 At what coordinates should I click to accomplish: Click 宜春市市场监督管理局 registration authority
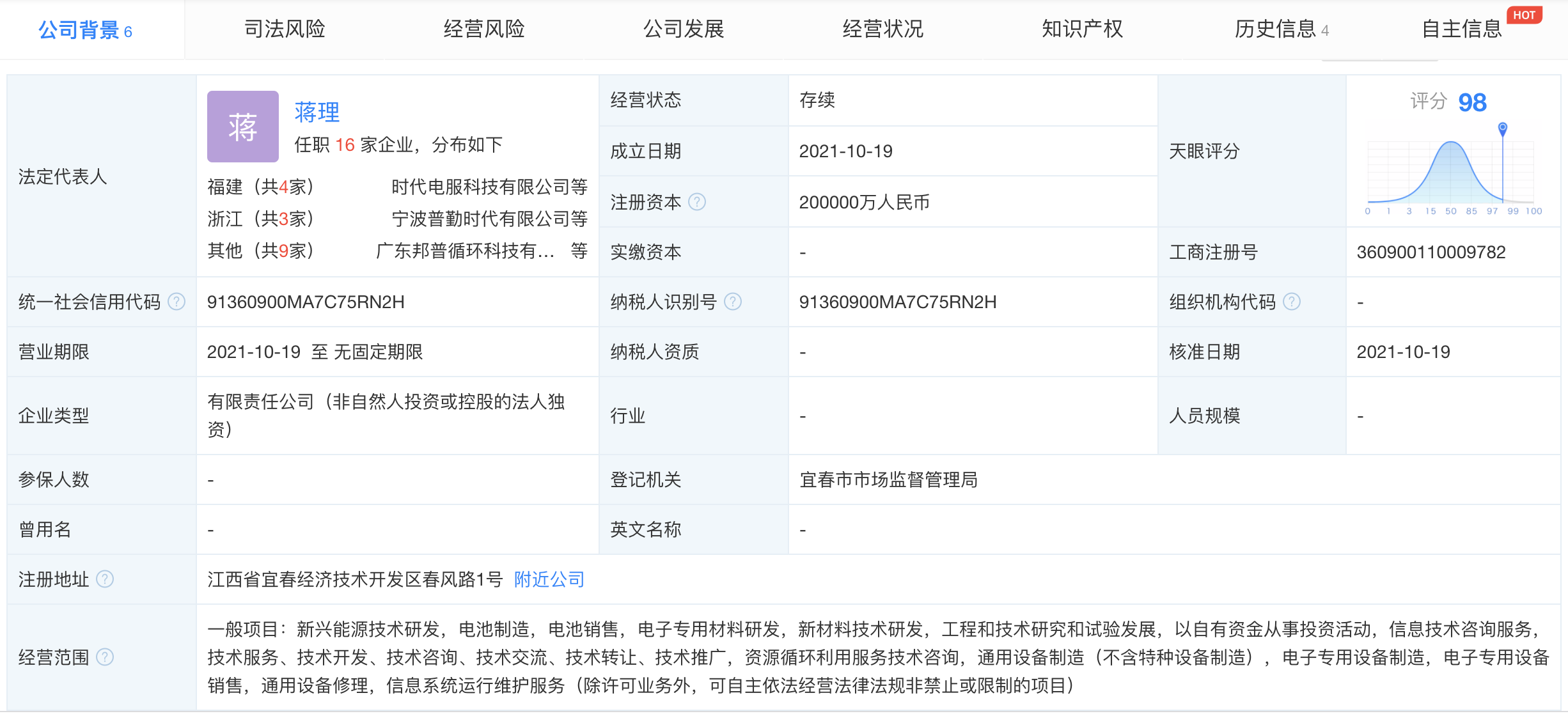pyautogui.click(x=888, y=479)
